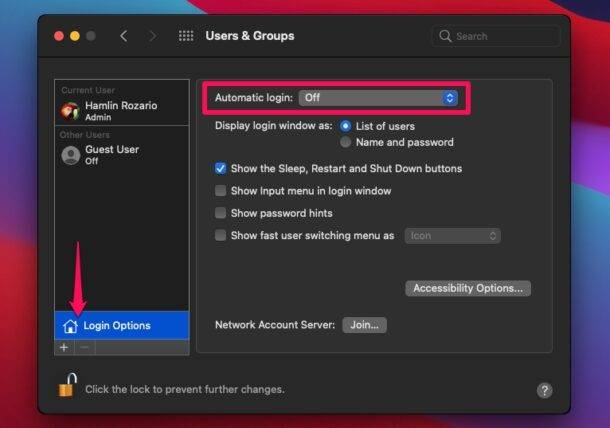Go back with the left chevron
The image size is (610, 428).
point(124,36)
